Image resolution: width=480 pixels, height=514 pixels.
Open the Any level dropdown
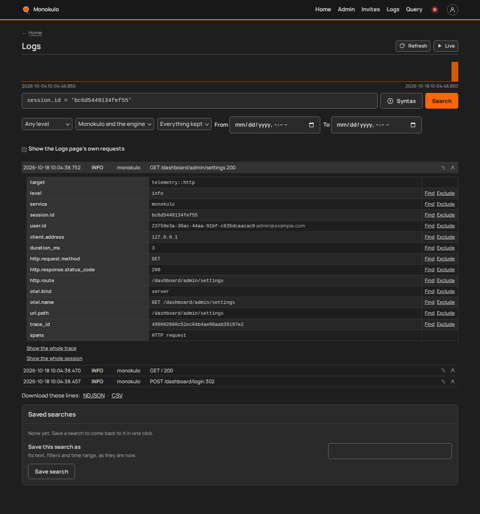point(47,124)
